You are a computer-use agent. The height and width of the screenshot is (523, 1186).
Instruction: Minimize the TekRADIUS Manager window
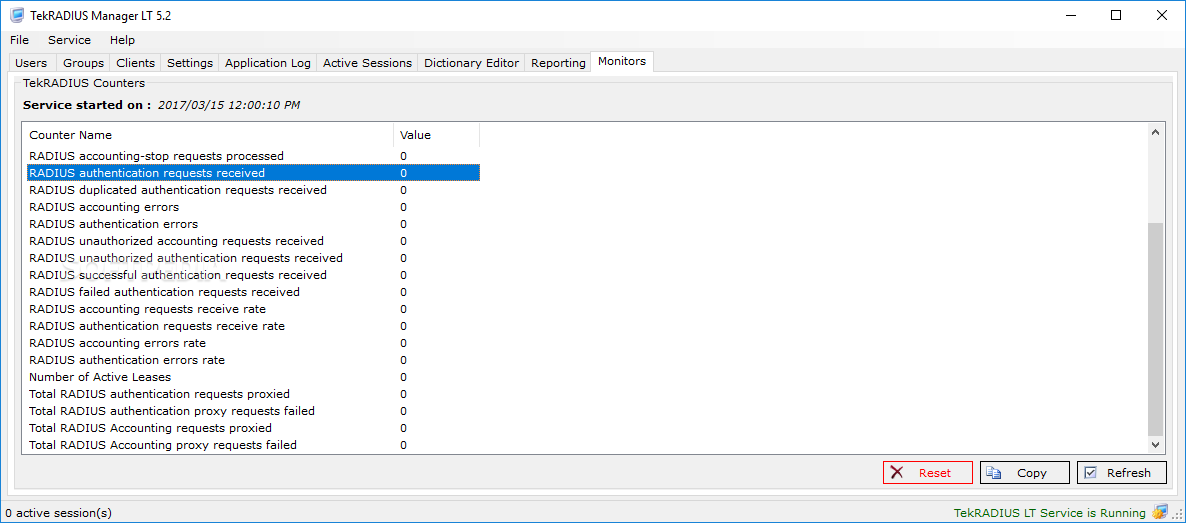click(x=1072, y=15)
